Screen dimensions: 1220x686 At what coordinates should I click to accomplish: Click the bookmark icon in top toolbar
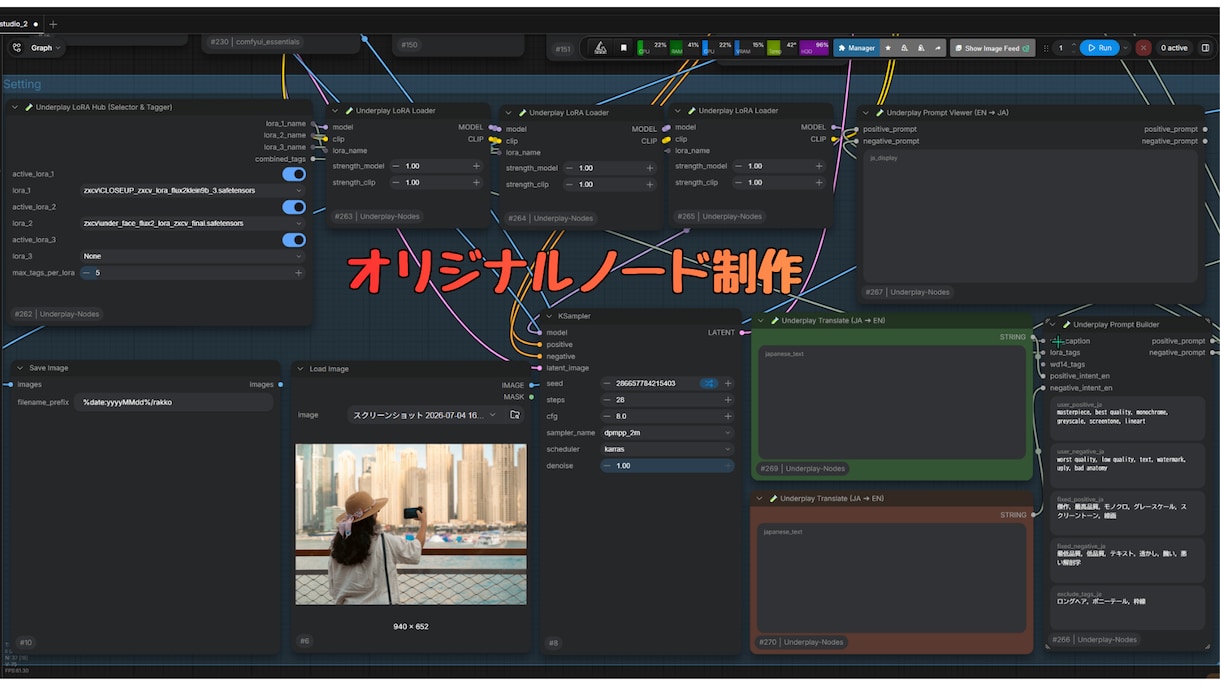pos(623,48)
